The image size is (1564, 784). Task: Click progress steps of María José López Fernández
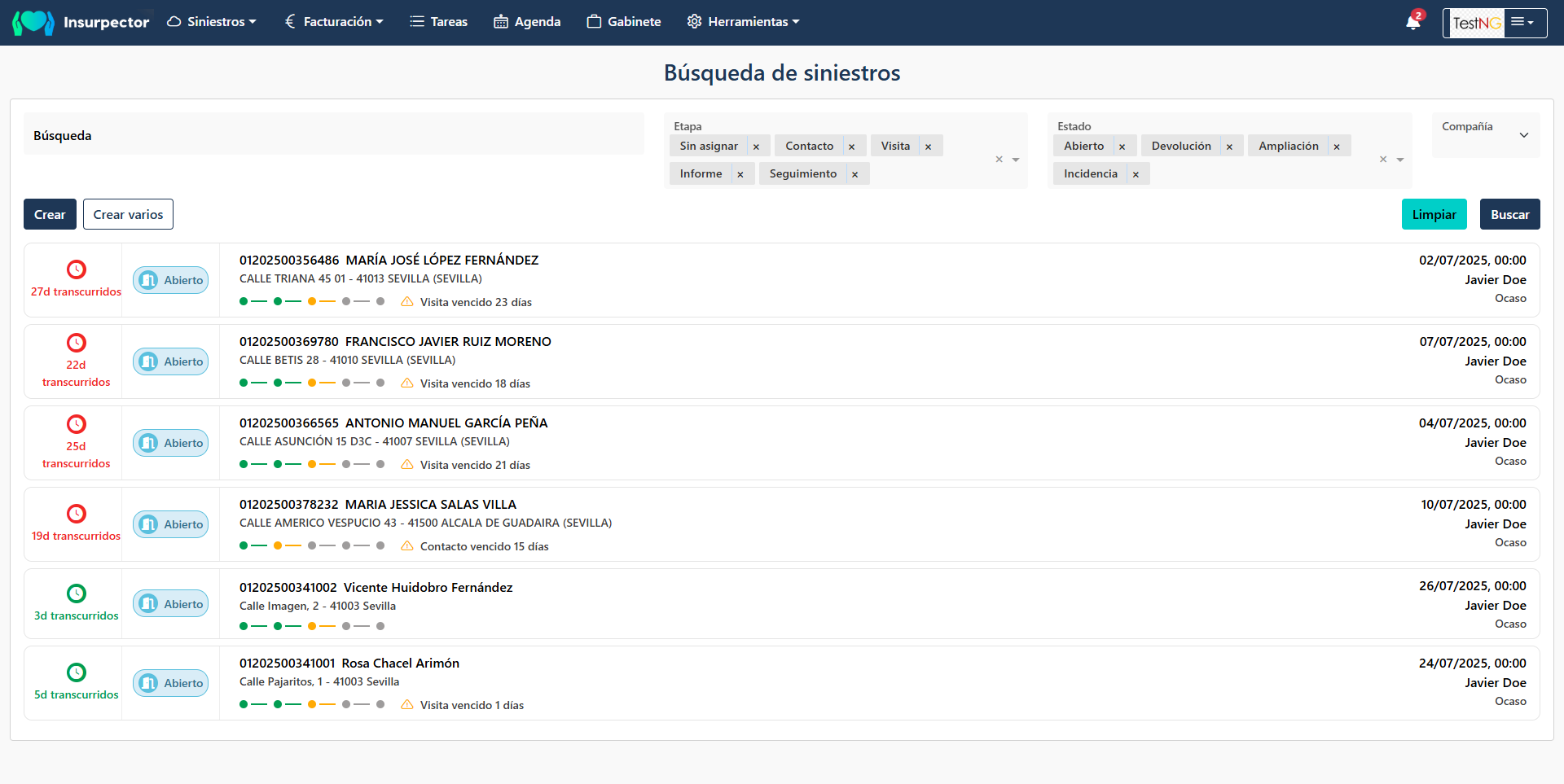[311, 301]
